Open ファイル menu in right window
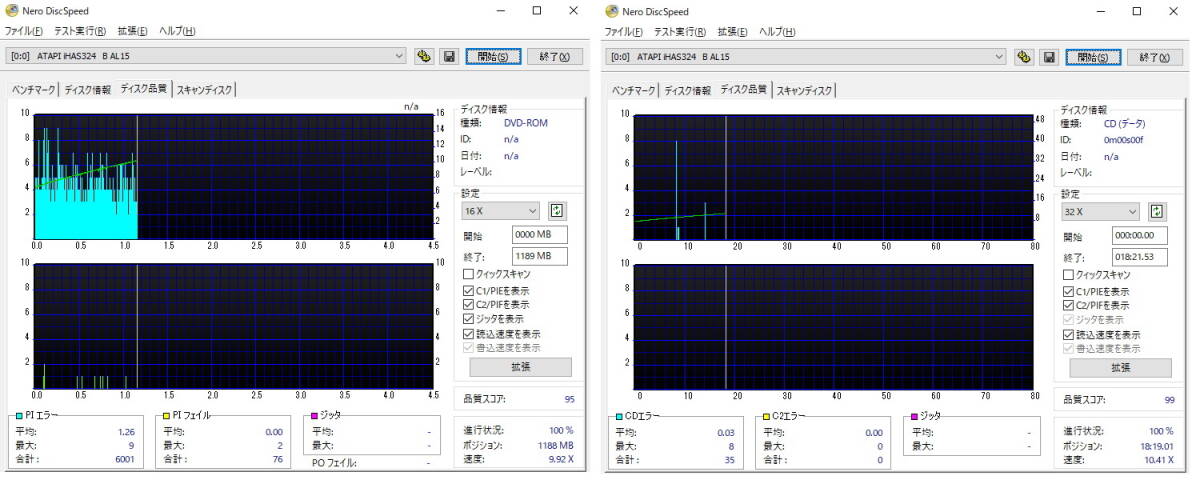 point(626,31)
